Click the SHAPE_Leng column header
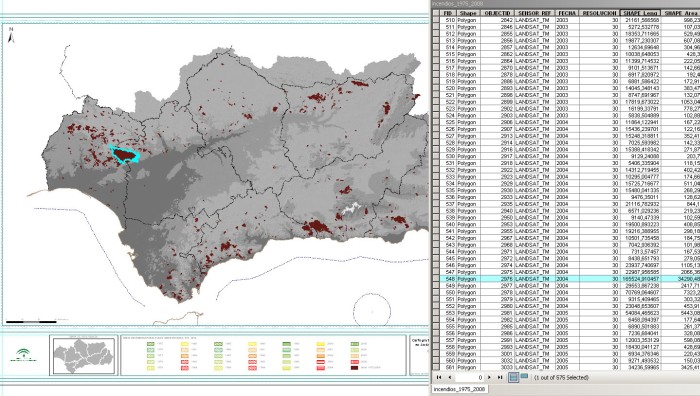This screenshot has height=396, width=700. (x=640, y=13)
